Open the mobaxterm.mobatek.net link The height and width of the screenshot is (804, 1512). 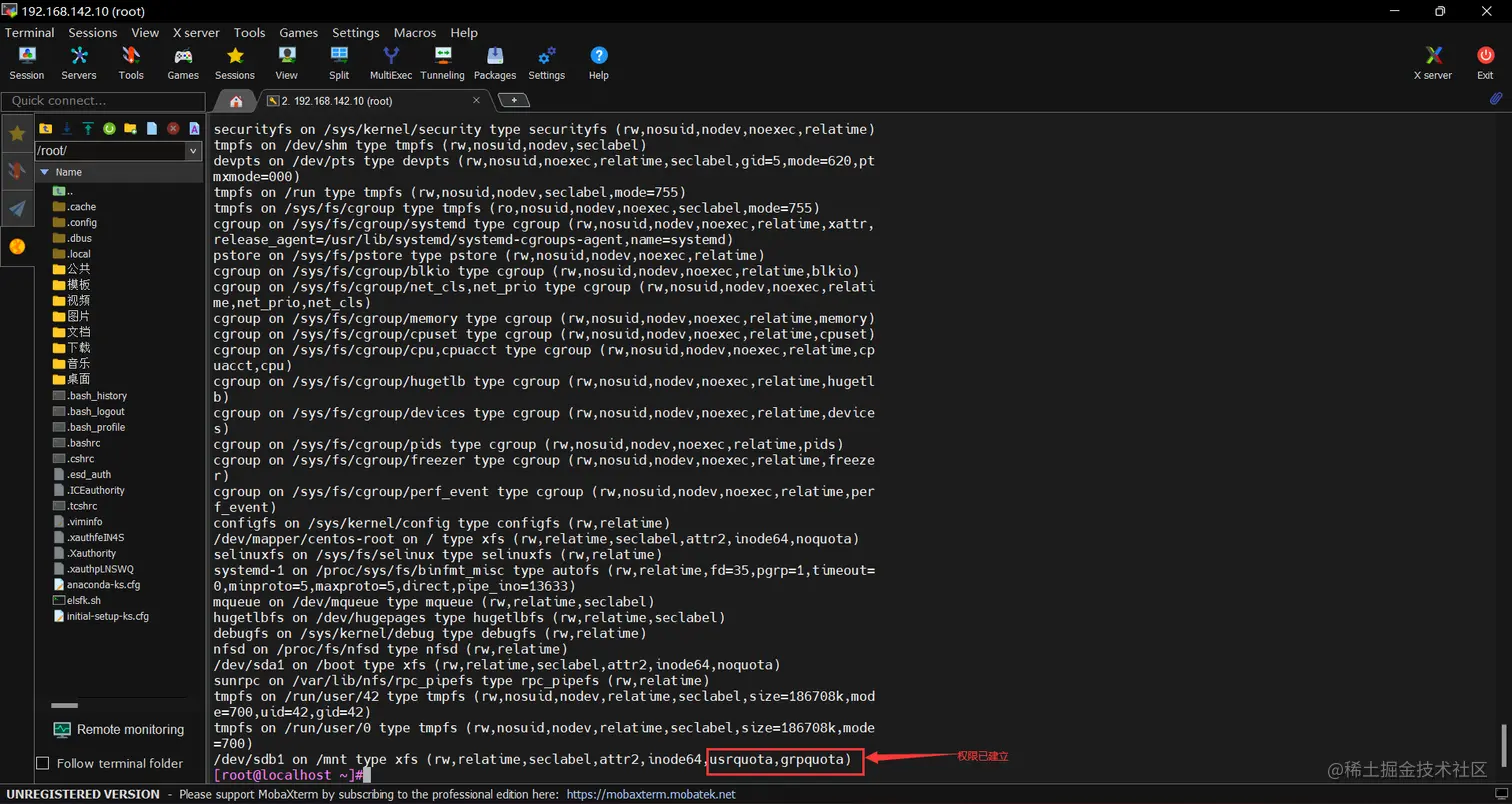click(651, 794)
